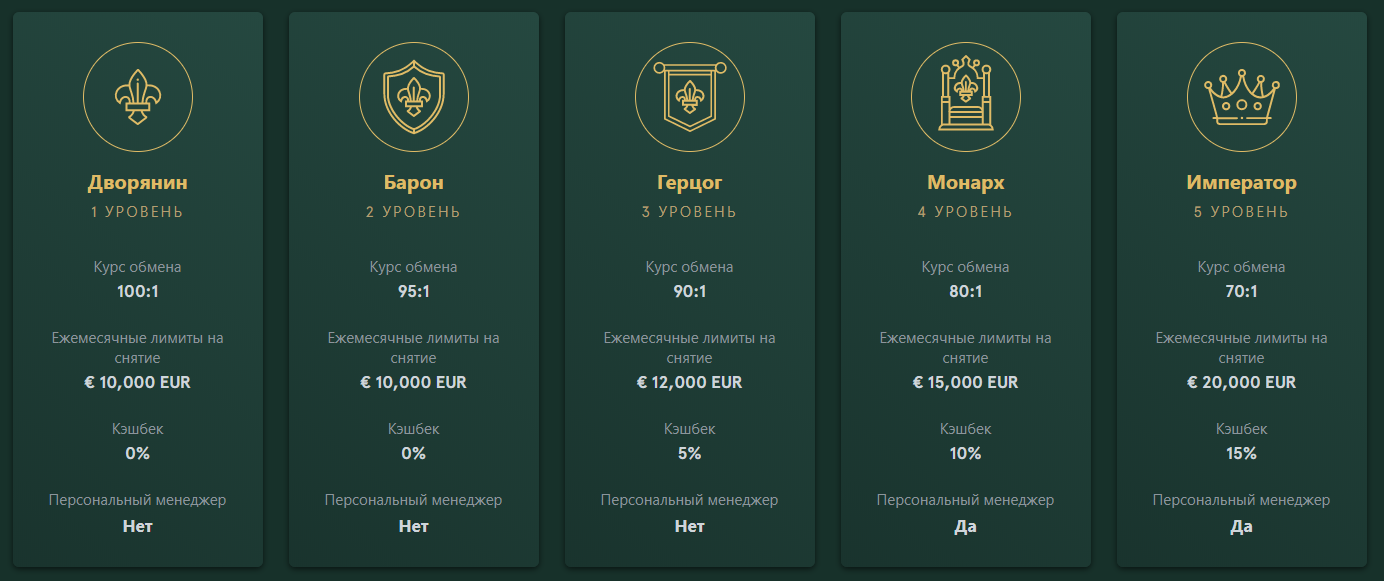1384x581 pixels.
Task: Click the Барон level heading
Action: [414, 183]
